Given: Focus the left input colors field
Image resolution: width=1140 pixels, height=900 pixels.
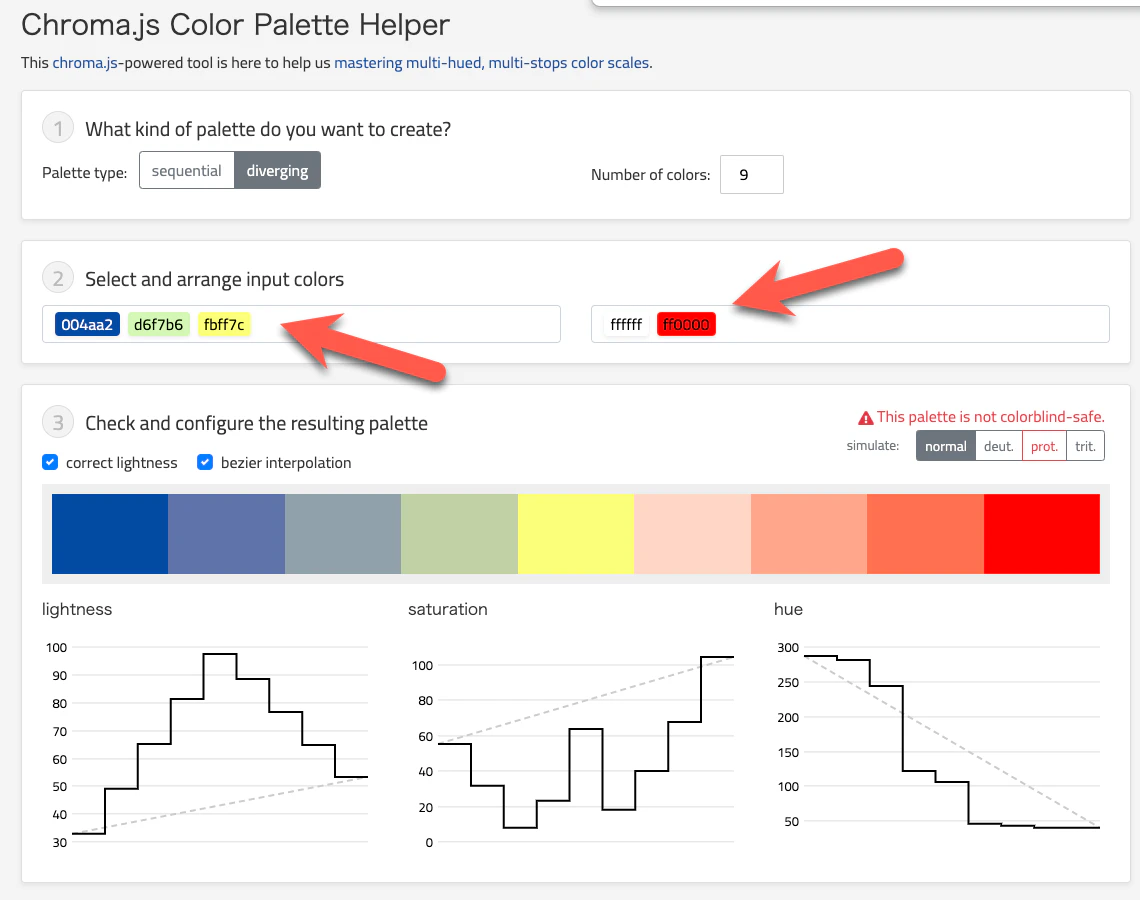Looking at the screenshot, I should [x=301, y=324].
